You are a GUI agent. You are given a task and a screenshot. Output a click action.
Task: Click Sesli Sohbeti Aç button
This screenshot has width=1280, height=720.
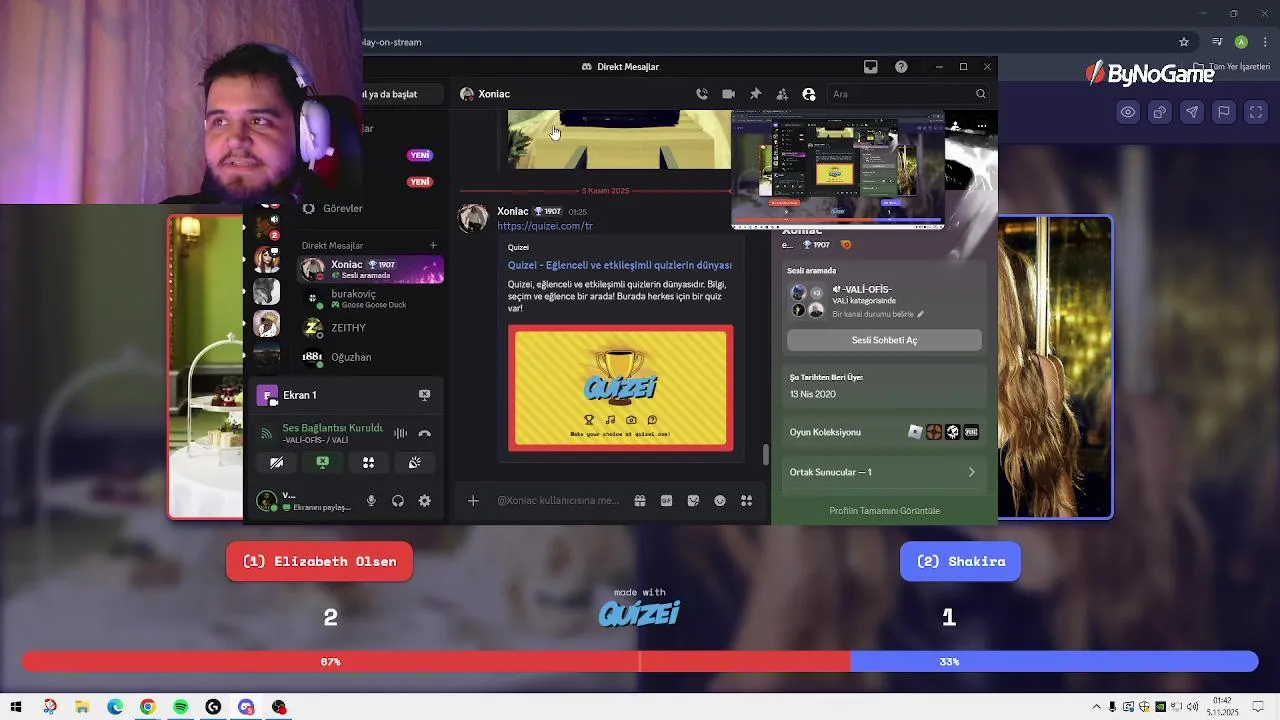pos(884,340)
